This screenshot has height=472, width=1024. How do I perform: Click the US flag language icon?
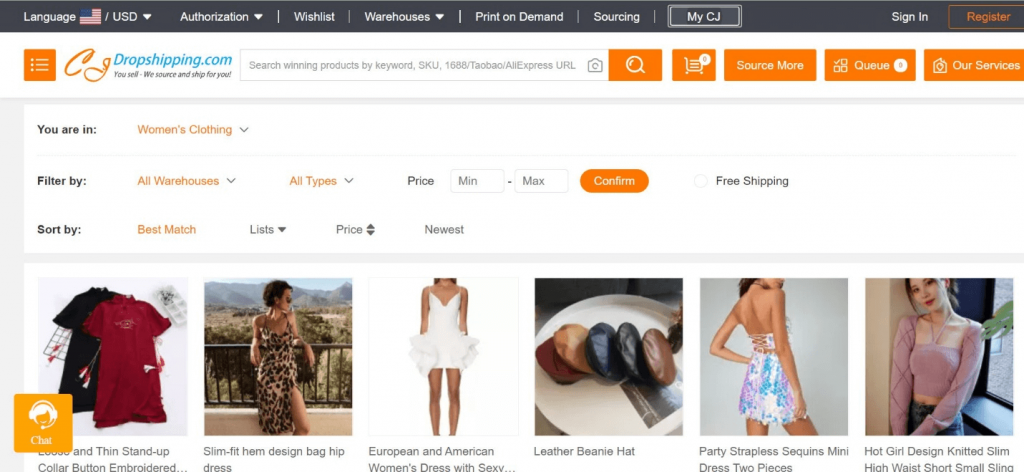click(x=90, y=17)
